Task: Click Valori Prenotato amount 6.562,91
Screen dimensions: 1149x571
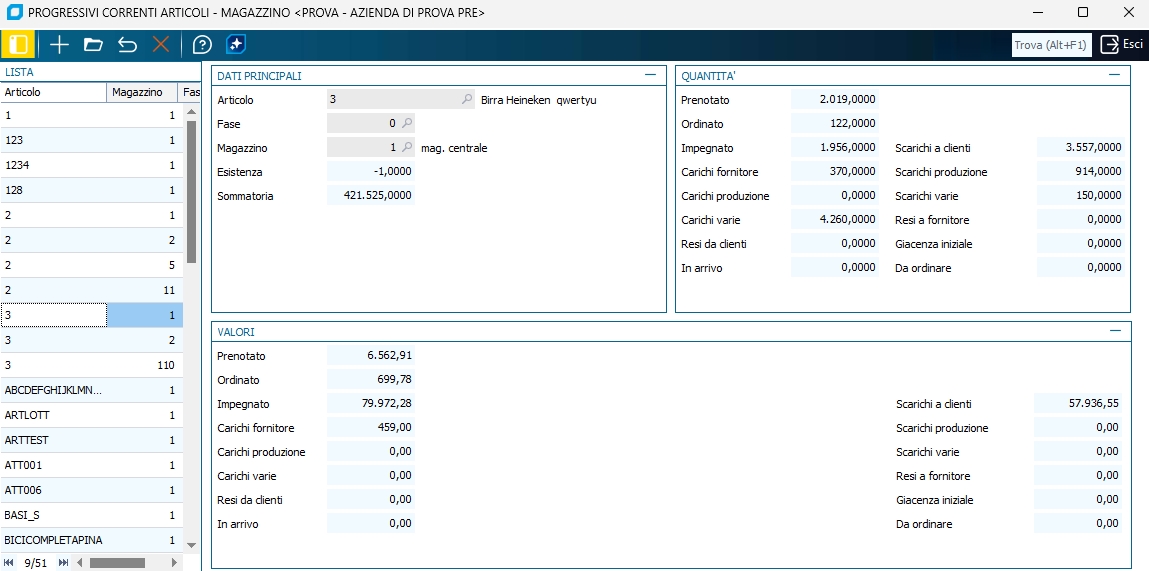Action: 371,356
